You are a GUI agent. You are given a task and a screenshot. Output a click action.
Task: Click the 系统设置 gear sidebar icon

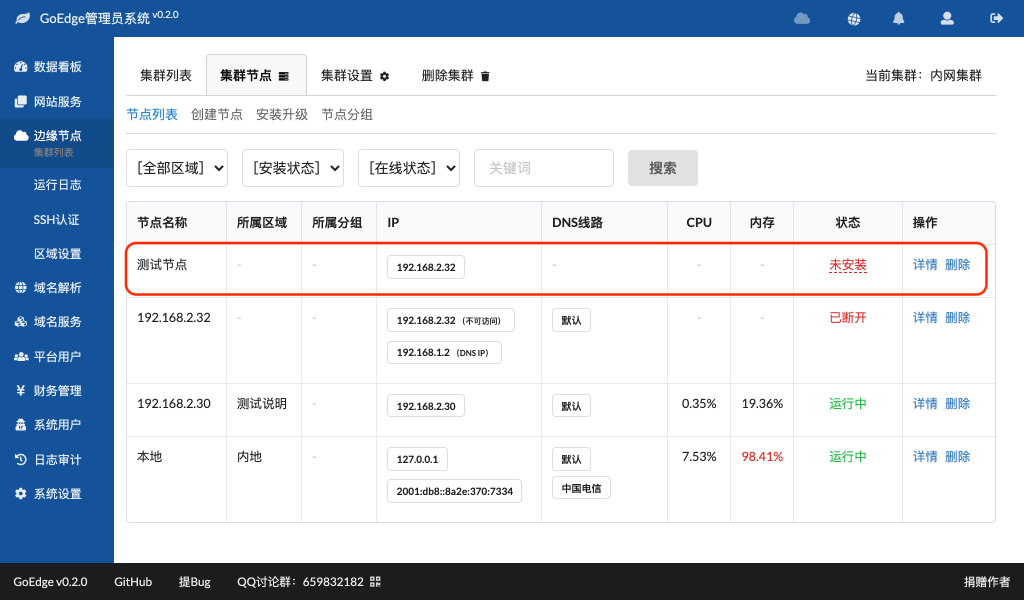point(21,494)
